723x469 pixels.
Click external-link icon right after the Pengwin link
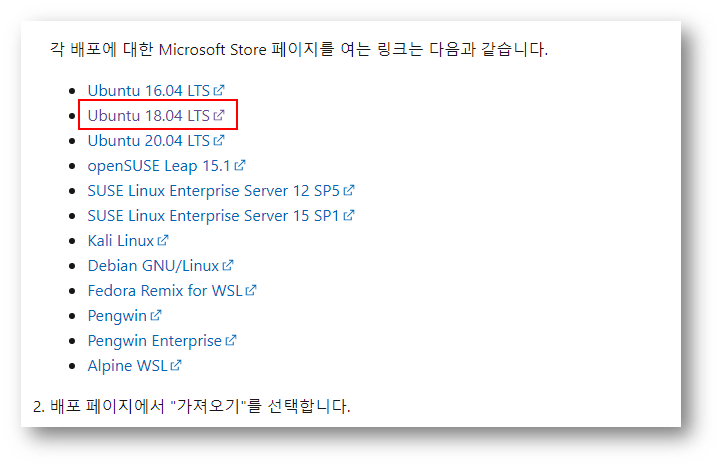[x=156, y=315]
